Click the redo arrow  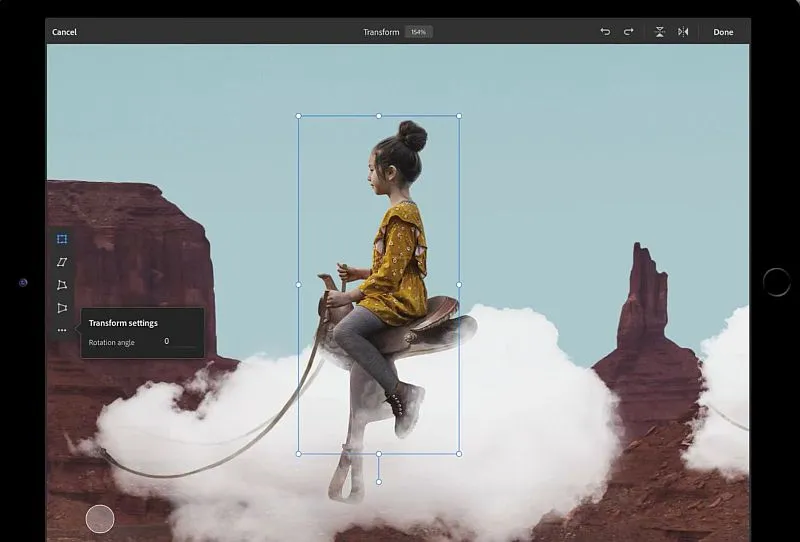(629, 32)
